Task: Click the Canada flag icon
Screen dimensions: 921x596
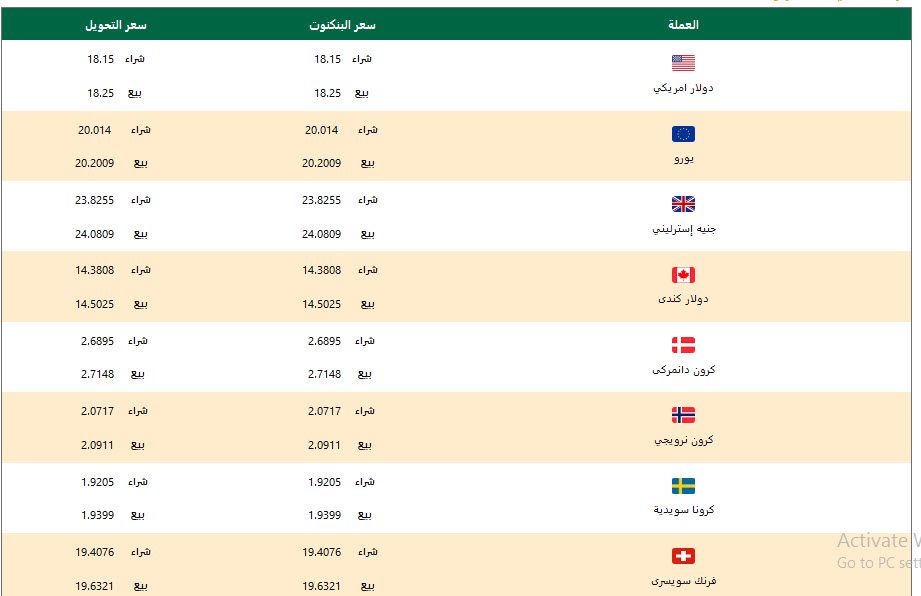Action: (683, 275)
